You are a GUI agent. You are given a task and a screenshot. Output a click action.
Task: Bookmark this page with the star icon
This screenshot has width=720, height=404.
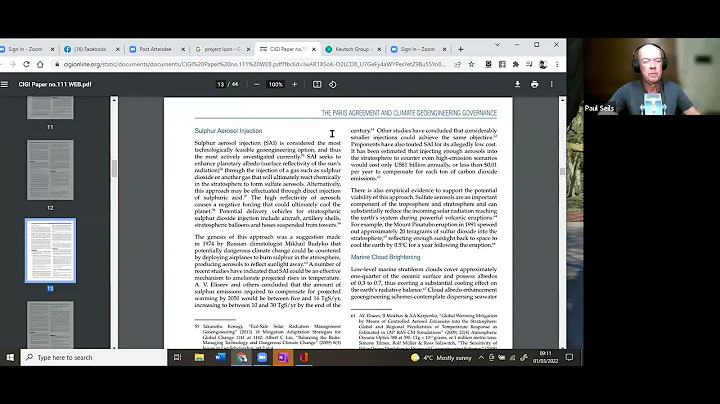pyautogui.click(x=471, y=64)
